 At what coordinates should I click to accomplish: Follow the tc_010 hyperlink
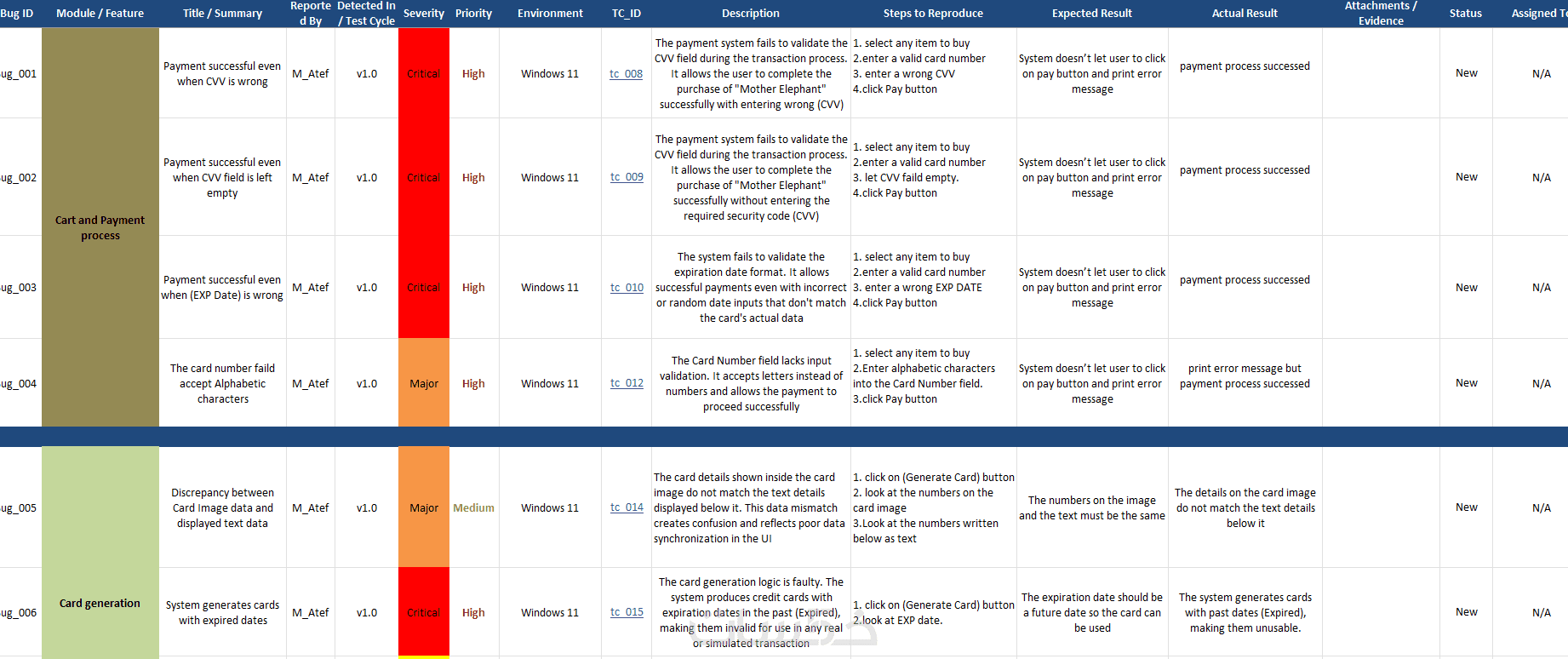pos(627,288)
